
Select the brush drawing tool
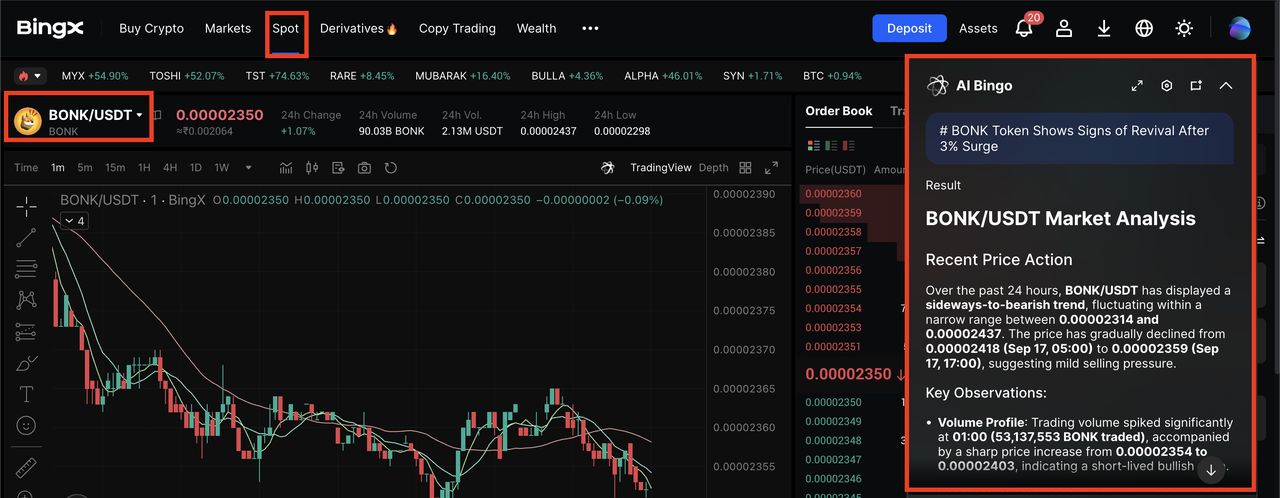27,362
